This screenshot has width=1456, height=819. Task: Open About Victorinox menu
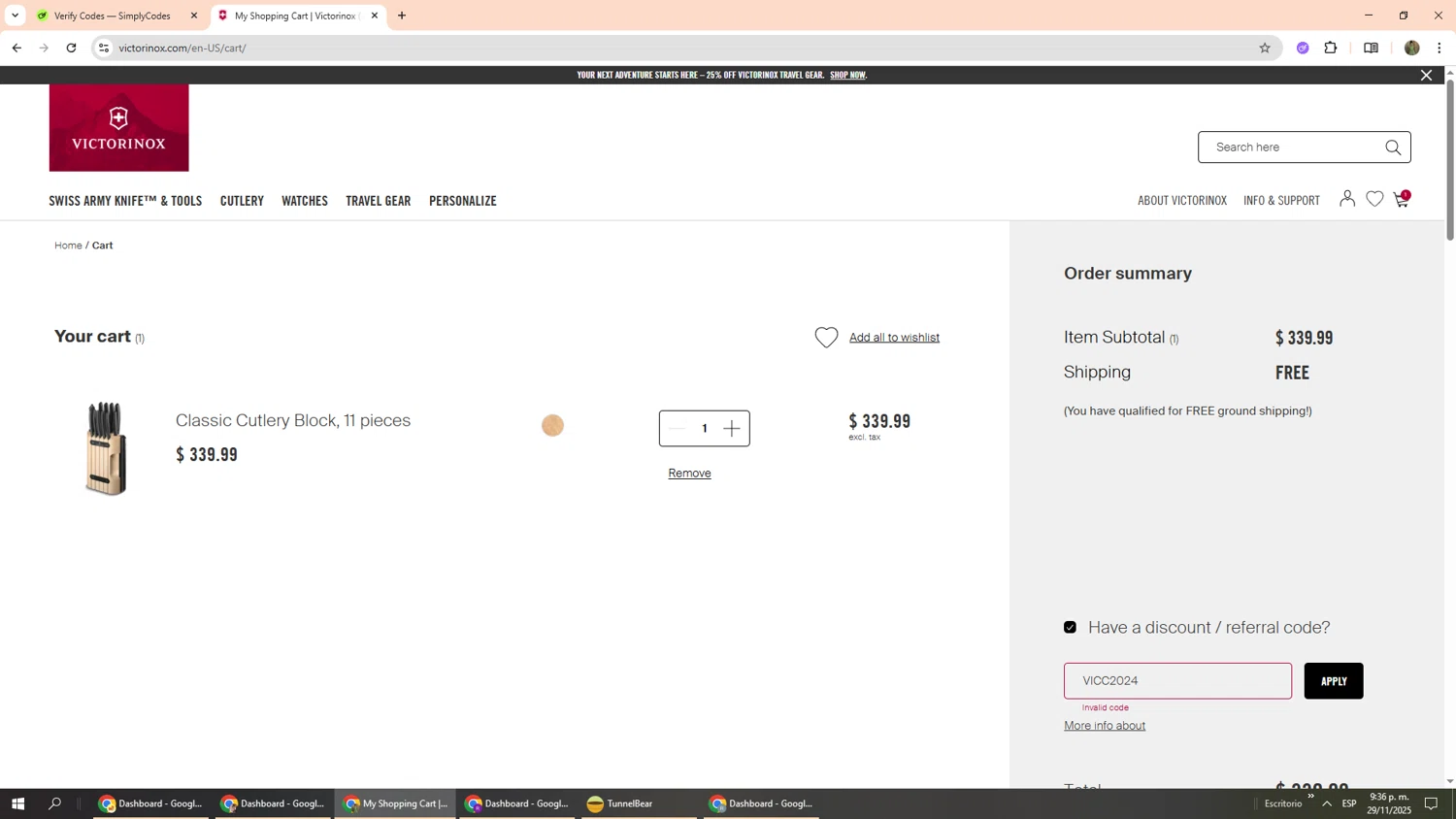click(x=1182, y=201)
